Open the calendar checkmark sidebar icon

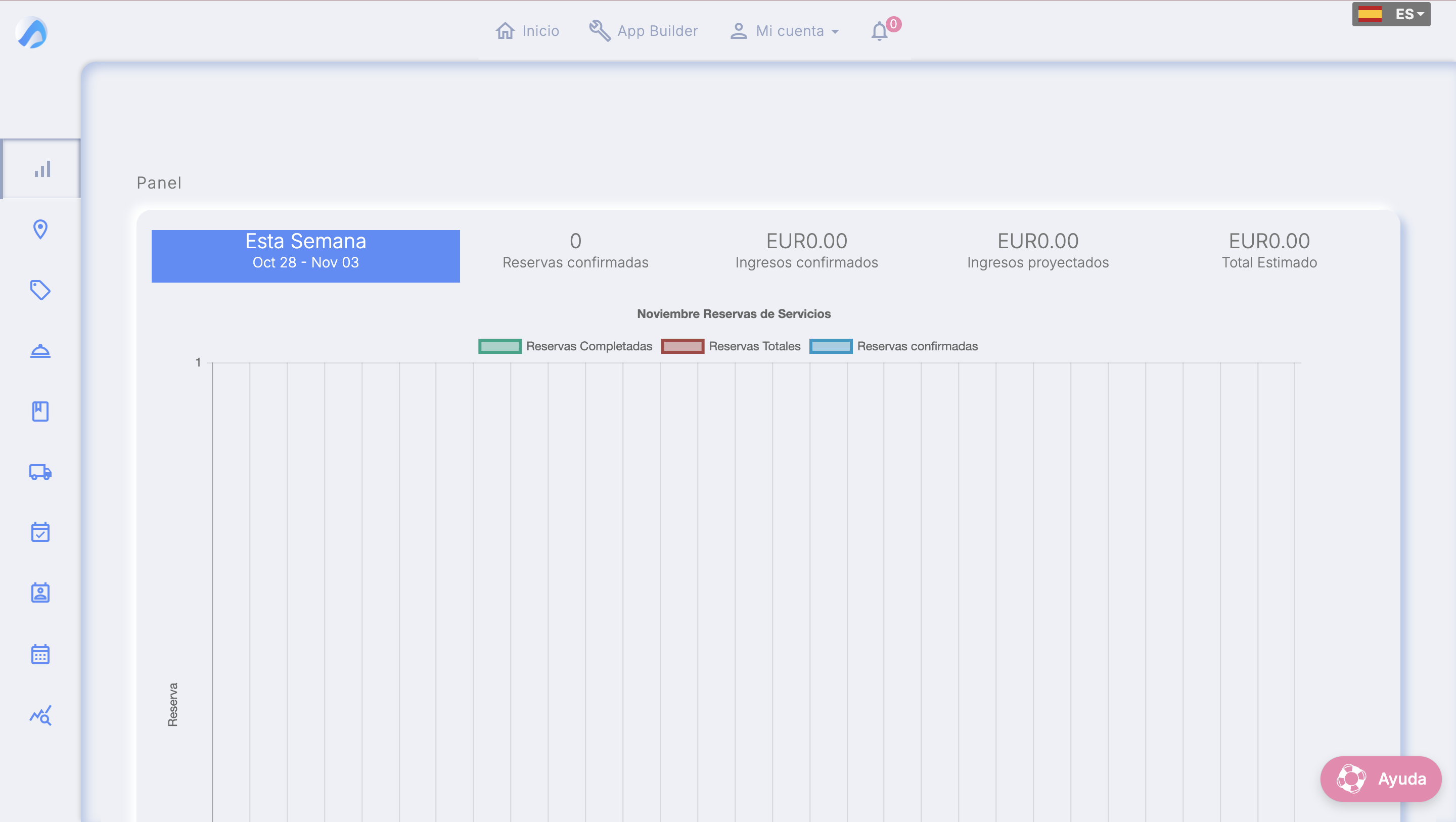40,532
